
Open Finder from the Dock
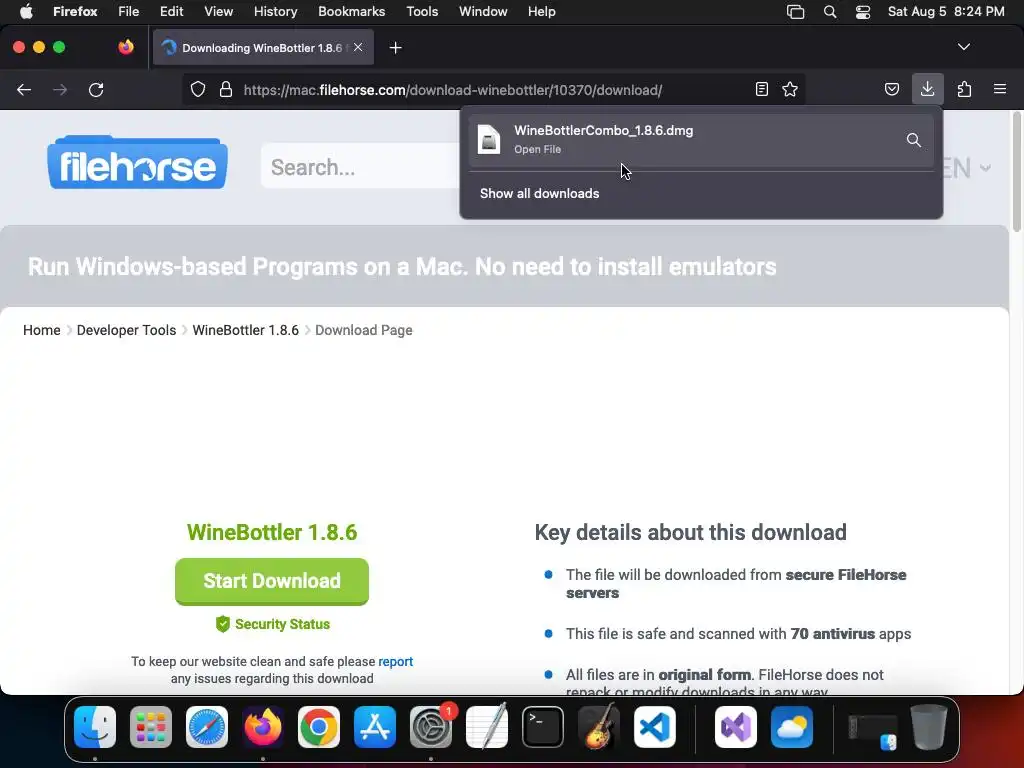95,726
